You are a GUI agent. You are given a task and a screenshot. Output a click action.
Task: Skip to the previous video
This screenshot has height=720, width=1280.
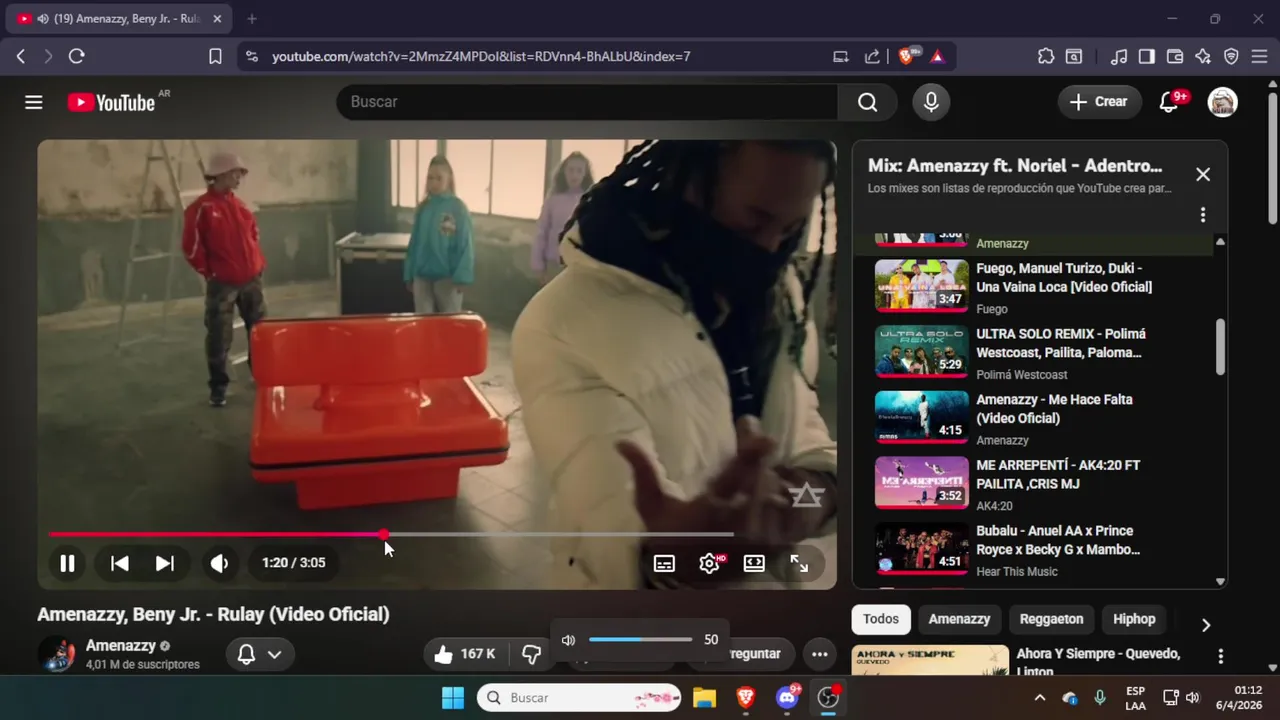(x=119, y=563)
